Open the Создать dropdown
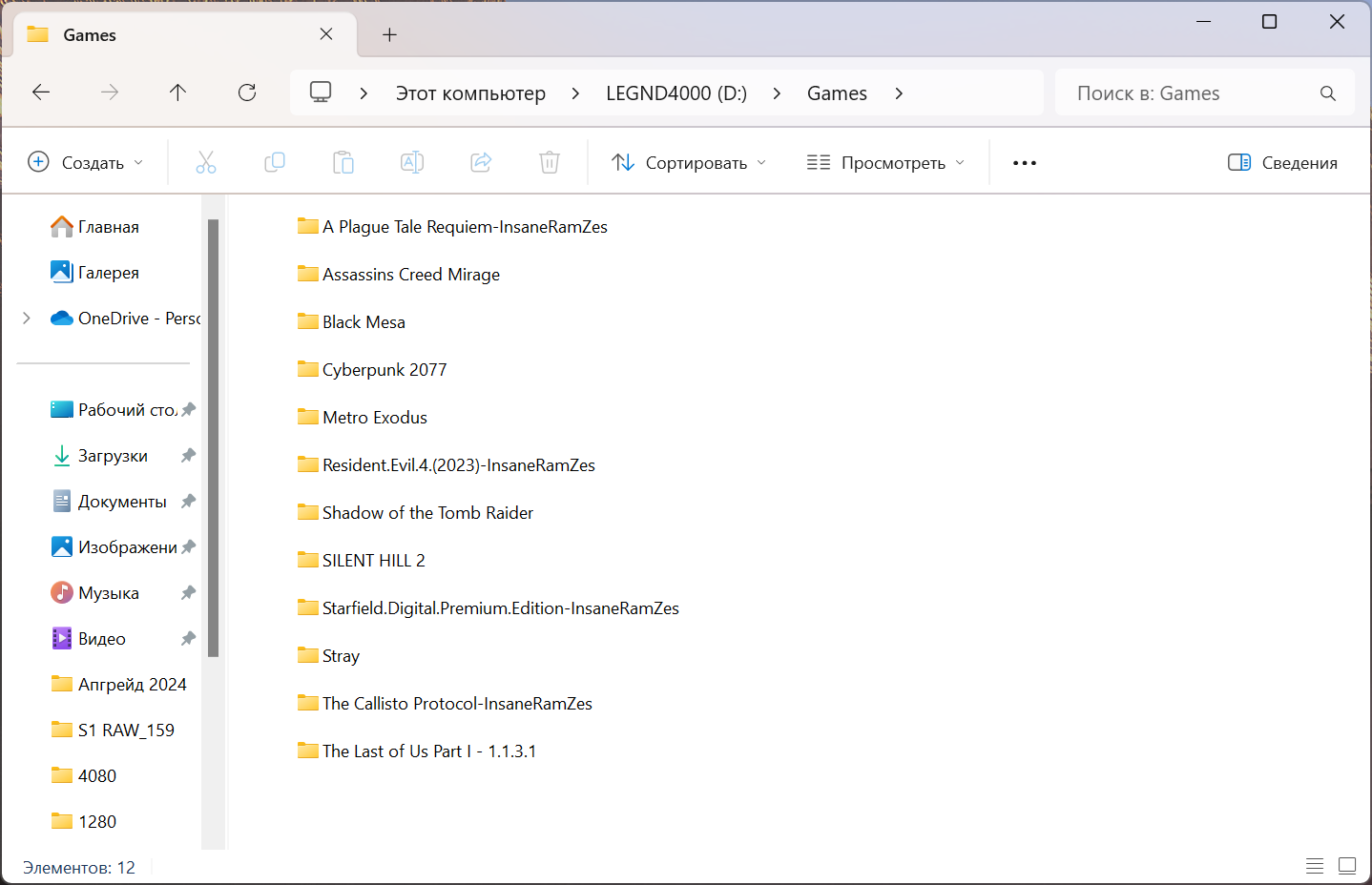 click(x=86, y=162)
